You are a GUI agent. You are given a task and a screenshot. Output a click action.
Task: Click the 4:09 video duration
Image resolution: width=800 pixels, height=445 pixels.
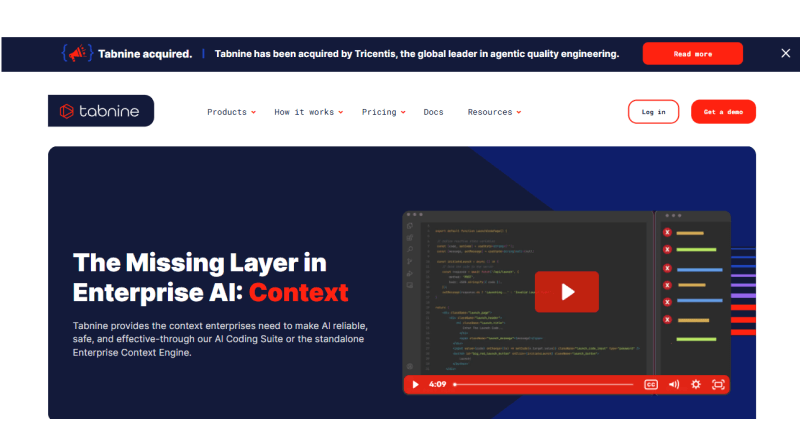(437, 384)
